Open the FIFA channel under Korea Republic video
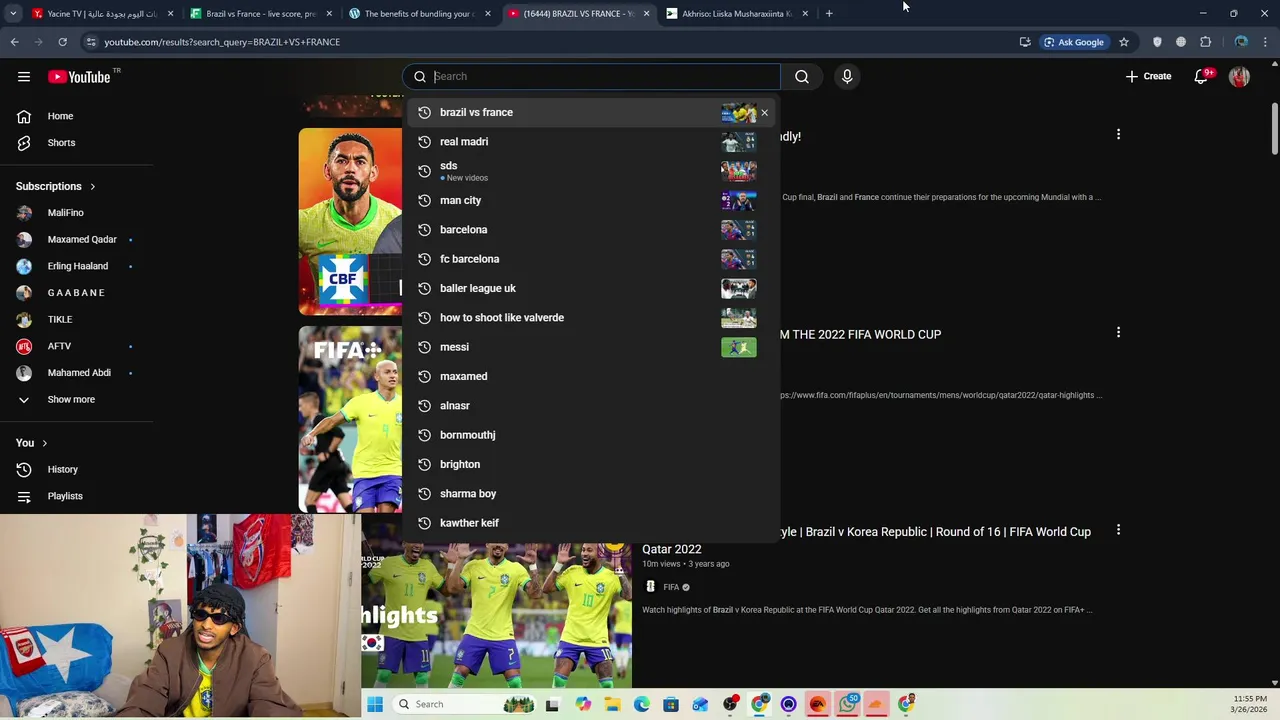 [x=671, y=587]
